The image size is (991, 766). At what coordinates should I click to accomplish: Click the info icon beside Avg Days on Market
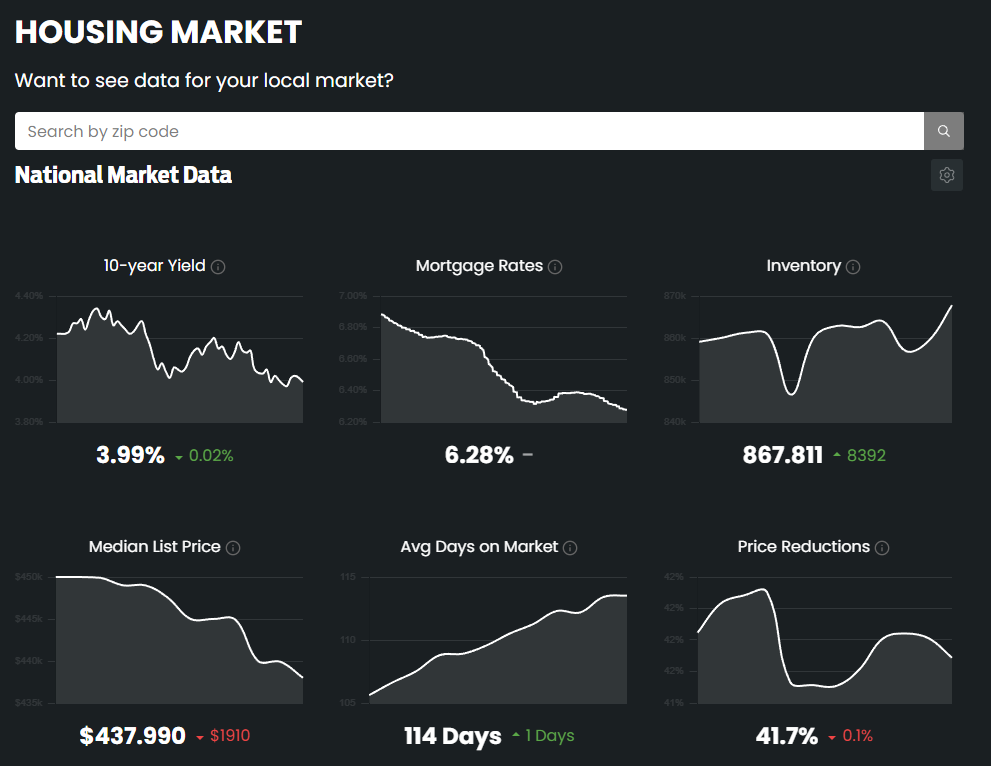point(570,548)
